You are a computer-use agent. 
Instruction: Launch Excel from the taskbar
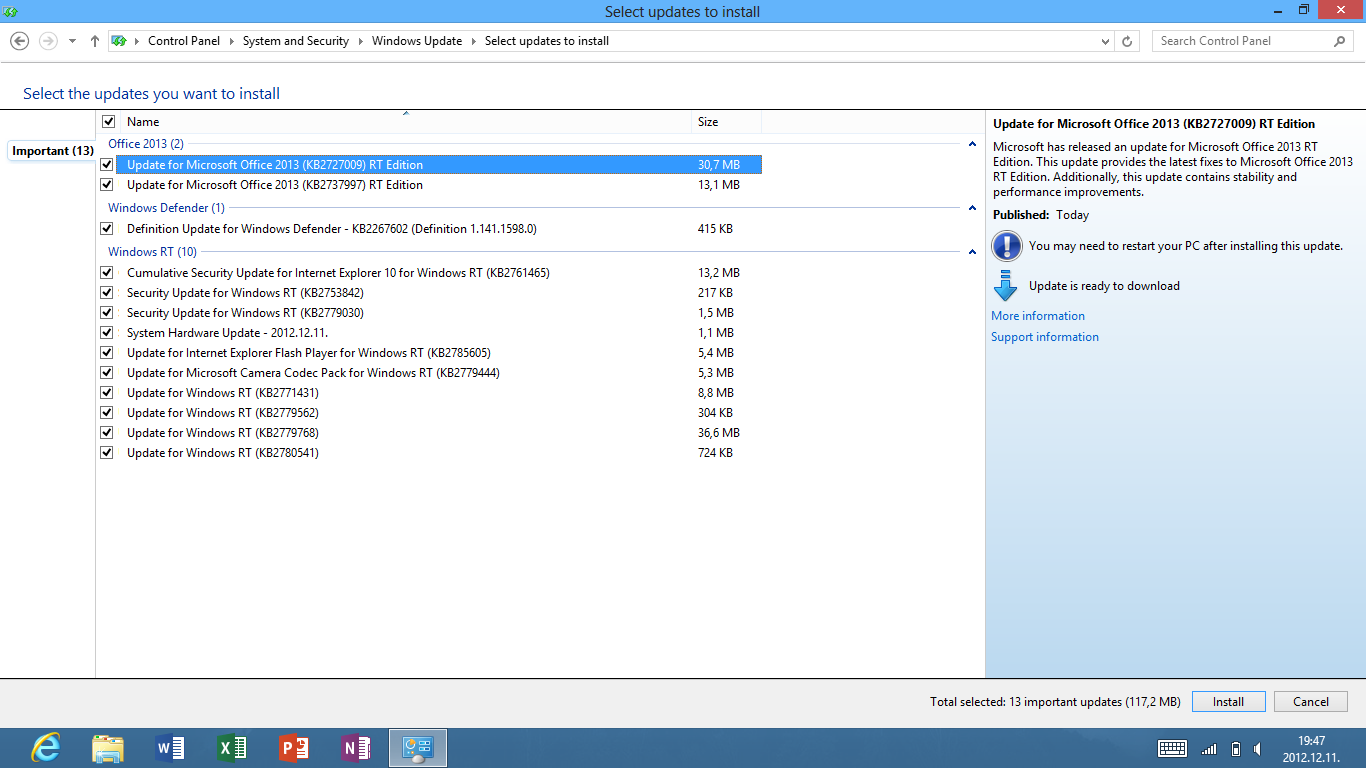(x=232, y=748)
